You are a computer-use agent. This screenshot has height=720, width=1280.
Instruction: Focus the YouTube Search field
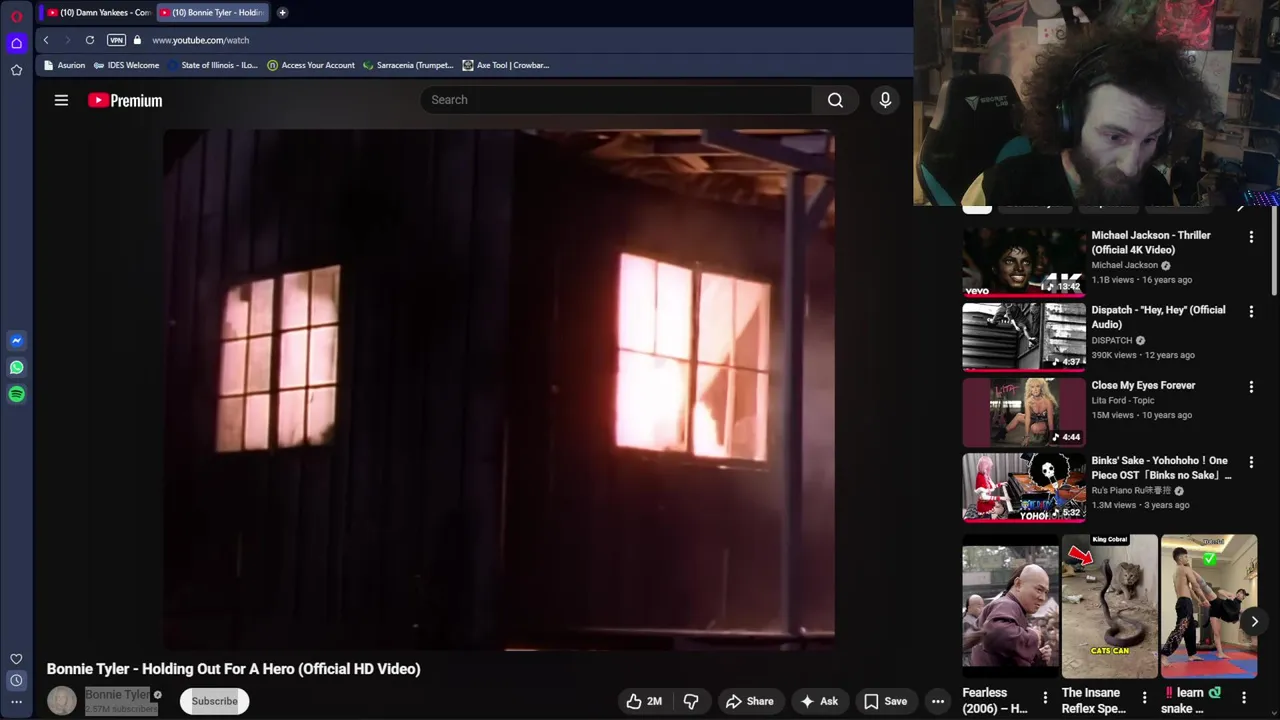coord(616,100)
